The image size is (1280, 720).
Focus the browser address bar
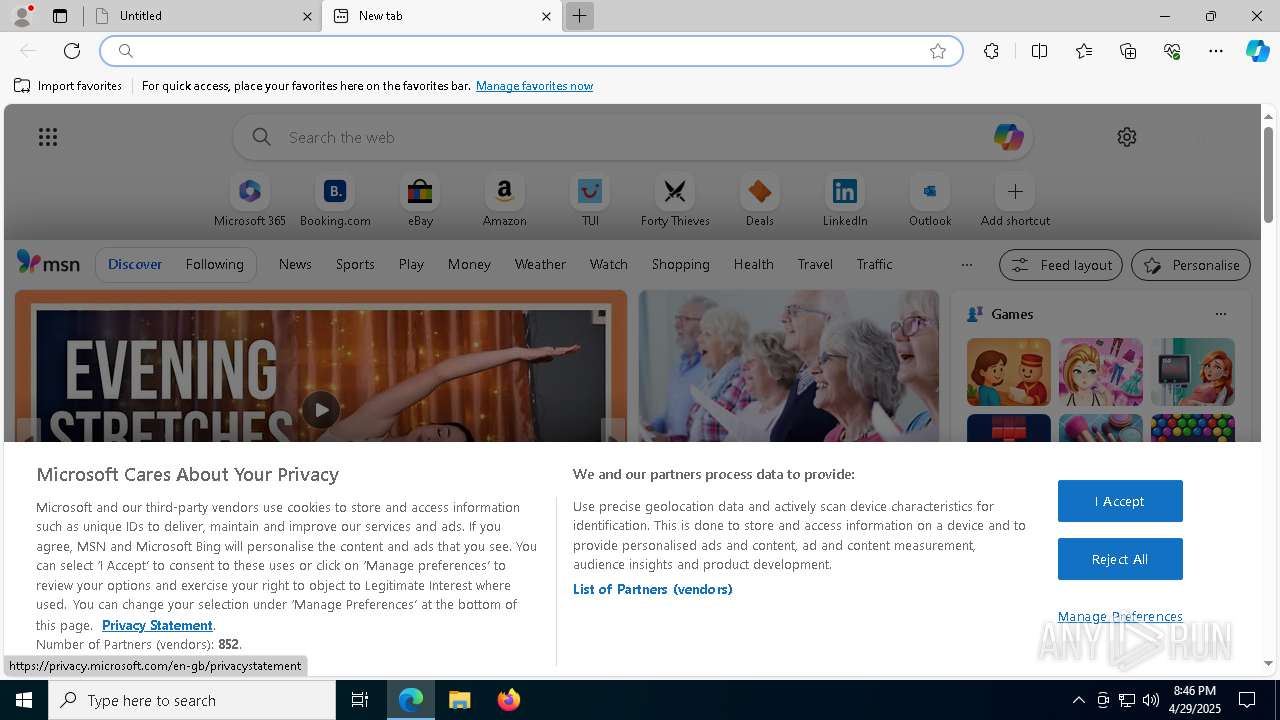[x=530, y=51]
